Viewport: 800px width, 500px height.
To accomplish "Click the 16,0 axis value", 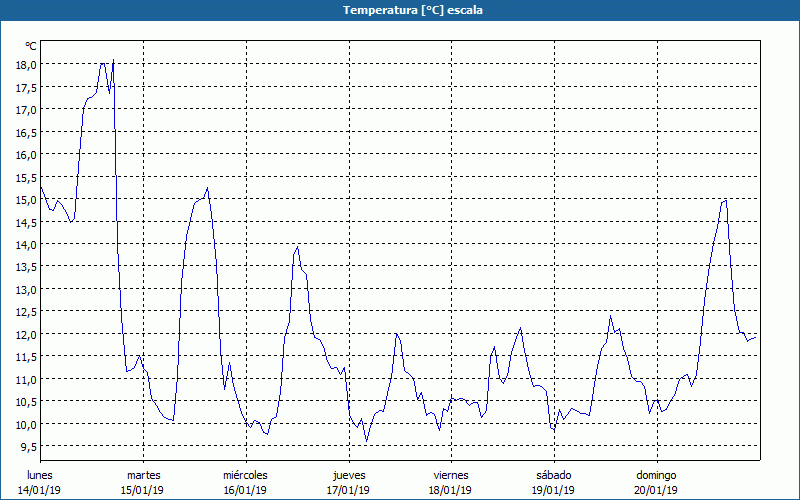I will tap(28, 155).
